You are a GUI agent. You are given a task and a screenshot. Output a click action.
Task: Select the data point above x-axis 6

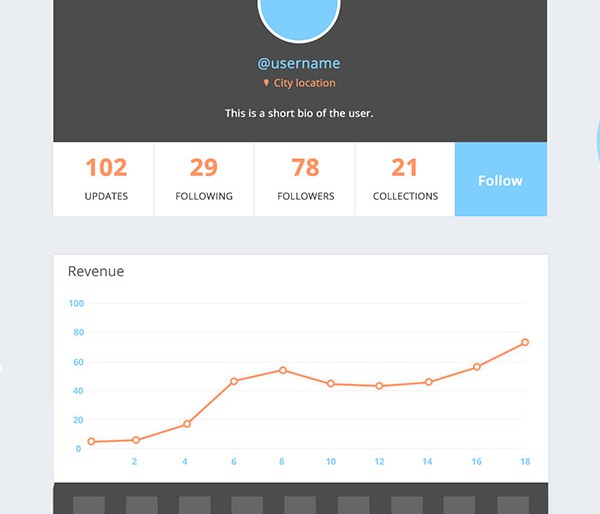(x=234, y=381)
